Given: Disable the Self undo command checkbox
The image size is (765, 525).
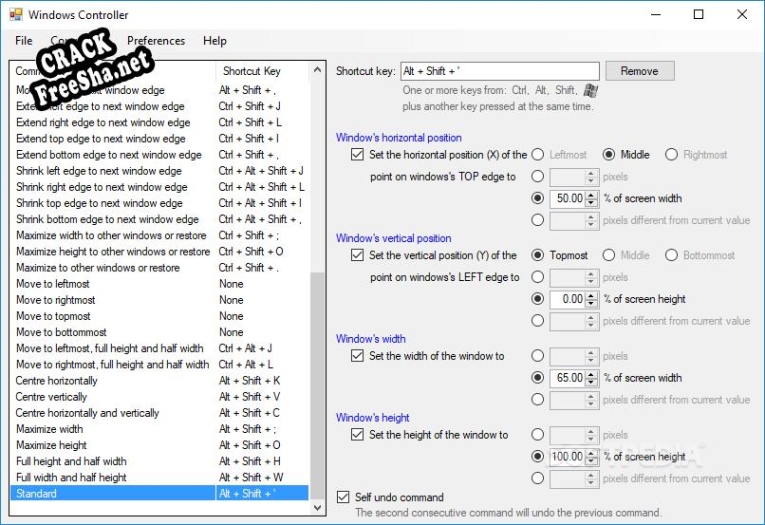Looking at the screenshot, I should (344, 497).
